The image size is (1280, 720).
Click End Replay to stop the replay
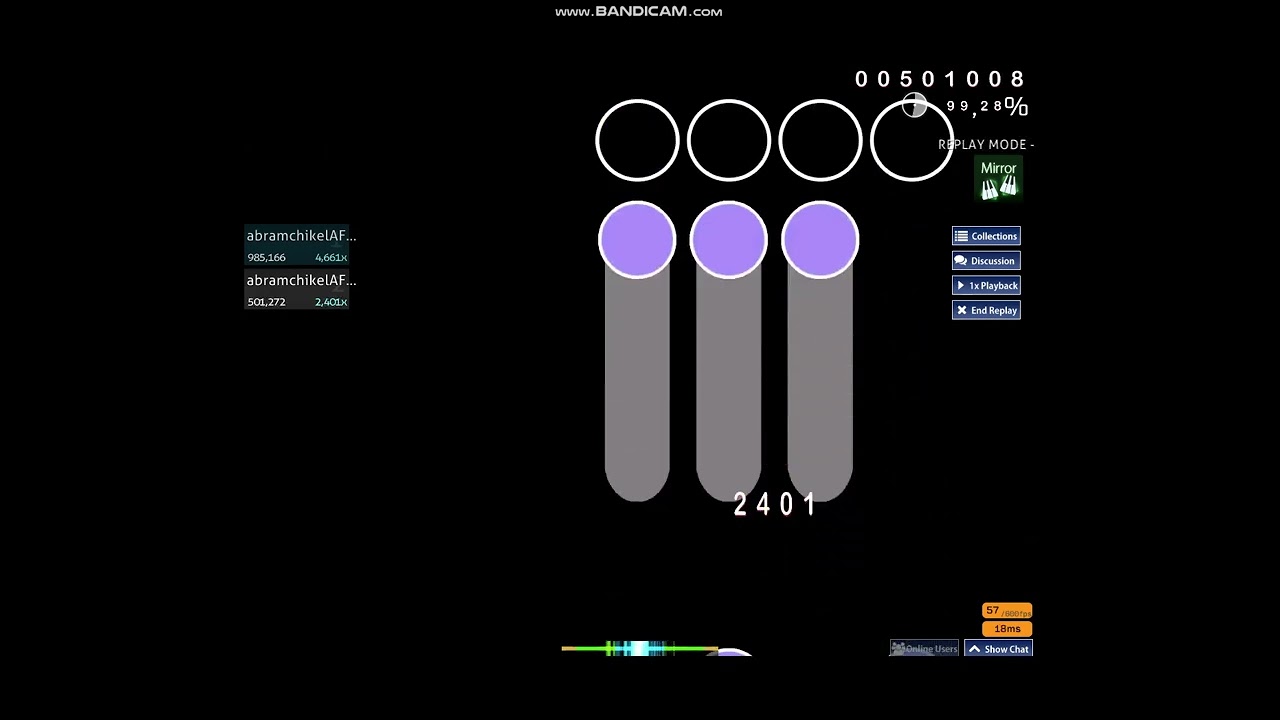tap(986, 311)
